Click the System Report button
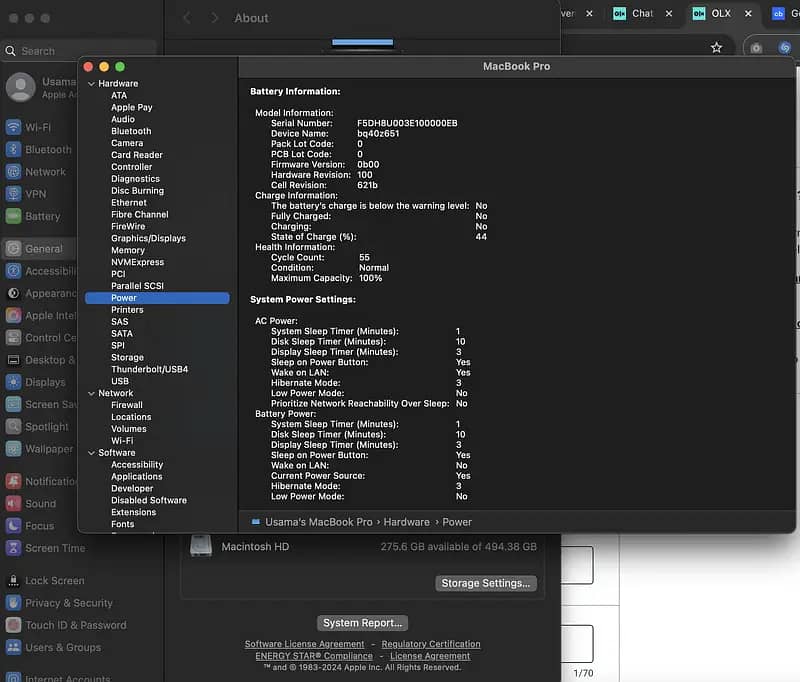The height and width of the screenshot is (682, 800). (363, 622)
